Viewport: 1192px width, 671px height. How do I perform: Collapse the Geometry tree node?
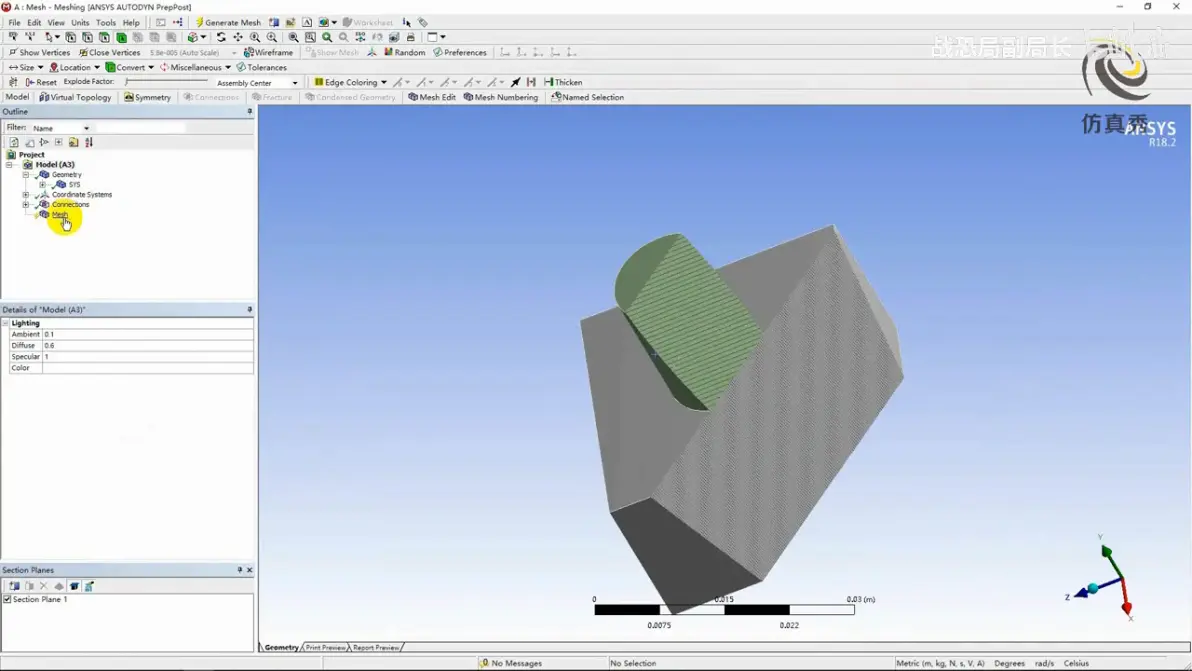(26, 175)
